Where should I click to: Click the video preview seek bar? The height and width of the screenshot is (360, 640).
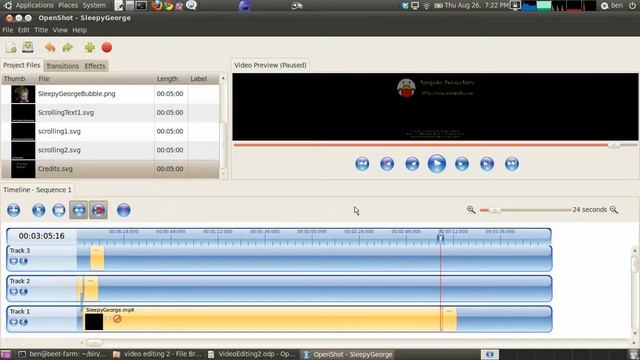click(435, 145)
